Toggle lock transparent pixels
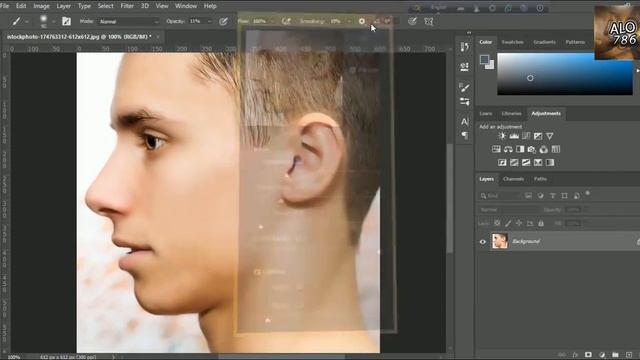 [497, 223]
